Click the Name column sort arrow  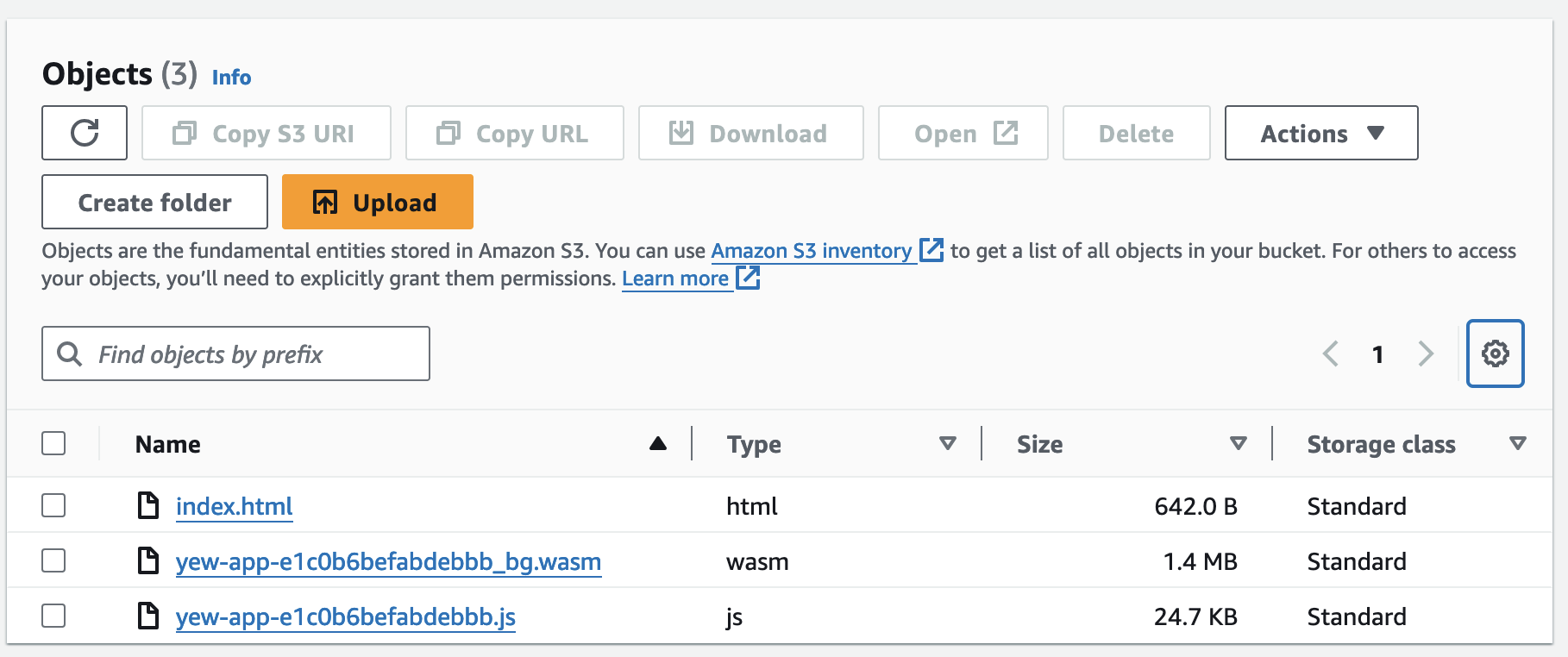tap(658, 444)
